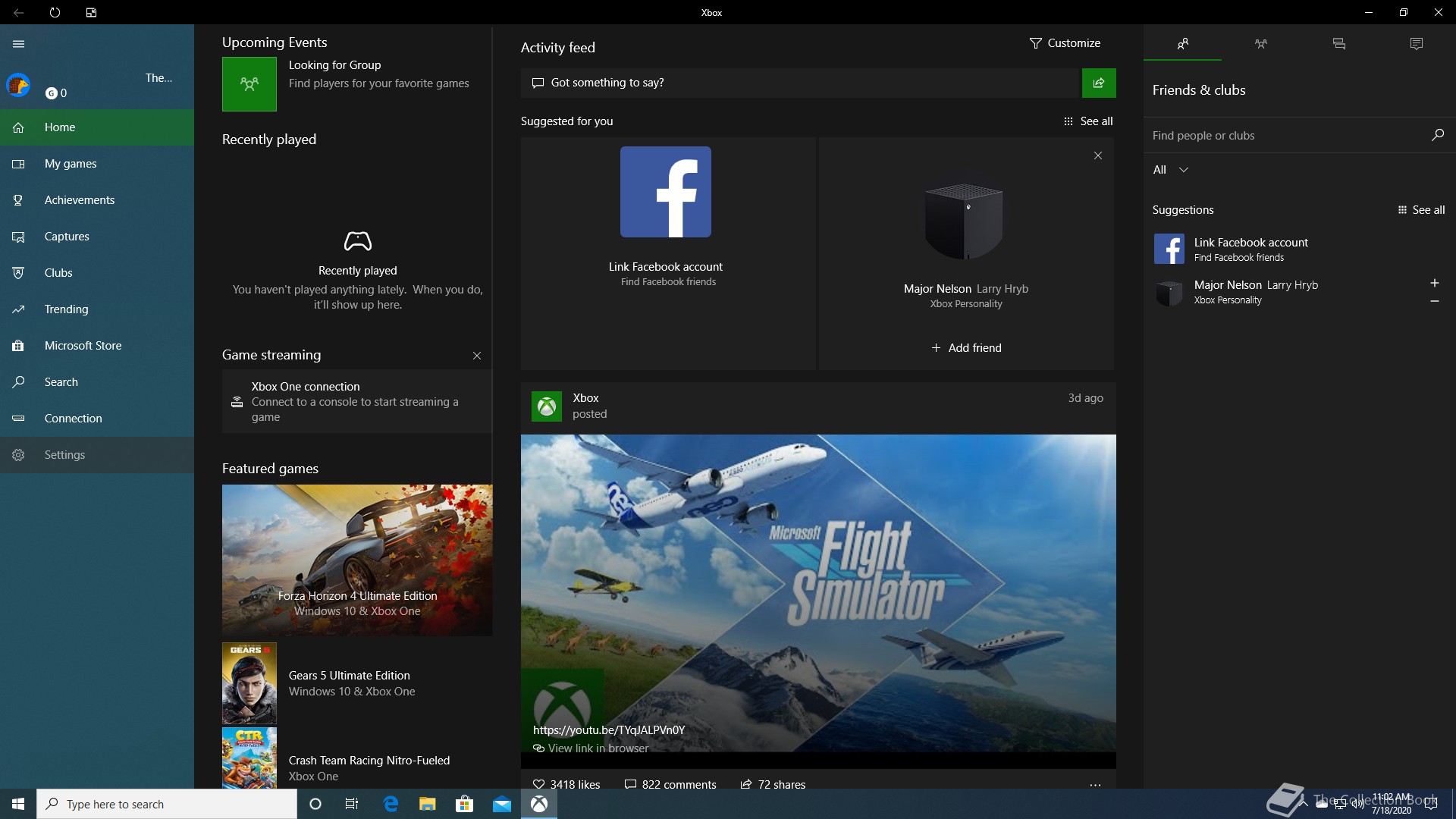Click Customize activity feed filter
Image resolution: width=1456 pixels, height=819 pixels.
click(1065, 43)
